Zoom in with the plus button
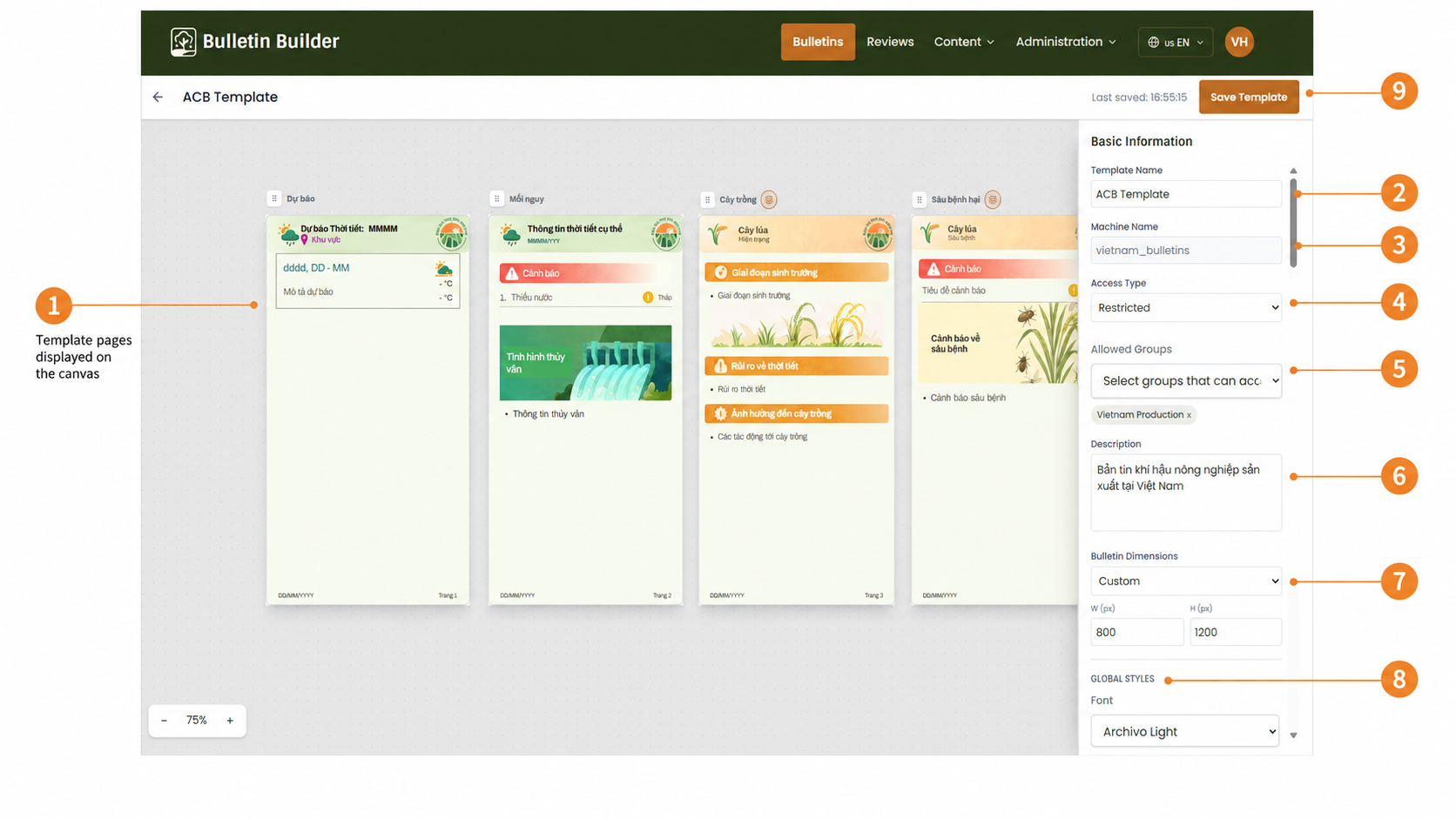This screenshot has width=1456, height=819. (x=230, y=721)
